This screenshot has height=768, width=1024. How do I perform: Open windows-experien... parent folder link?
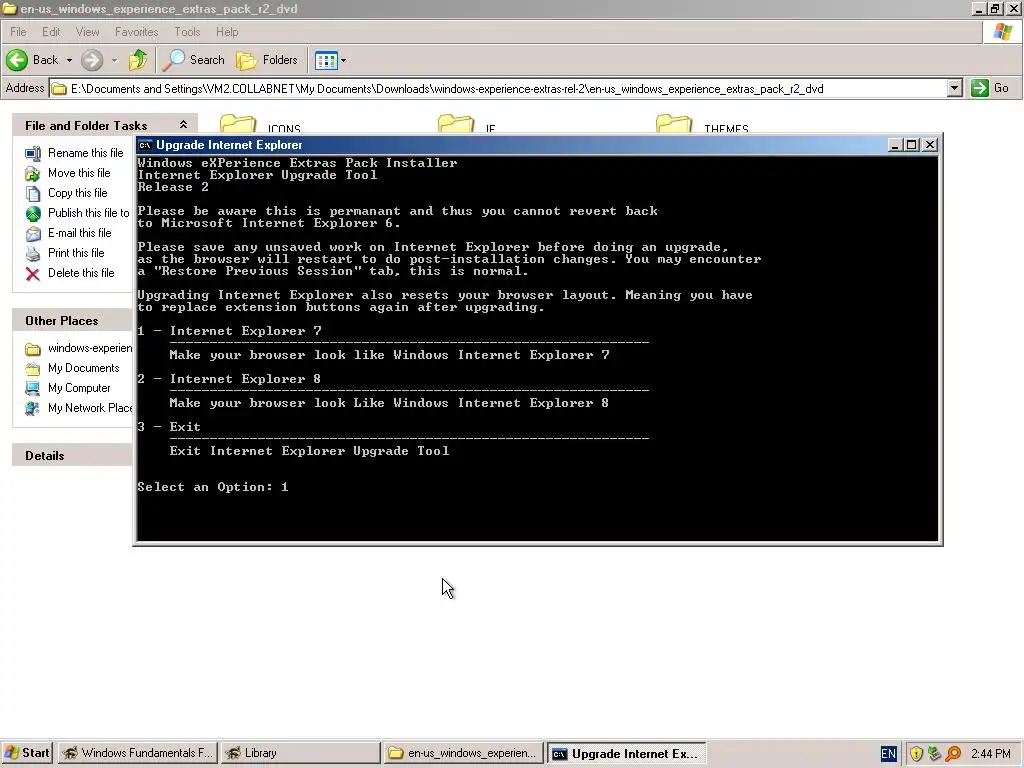(89, 348)
